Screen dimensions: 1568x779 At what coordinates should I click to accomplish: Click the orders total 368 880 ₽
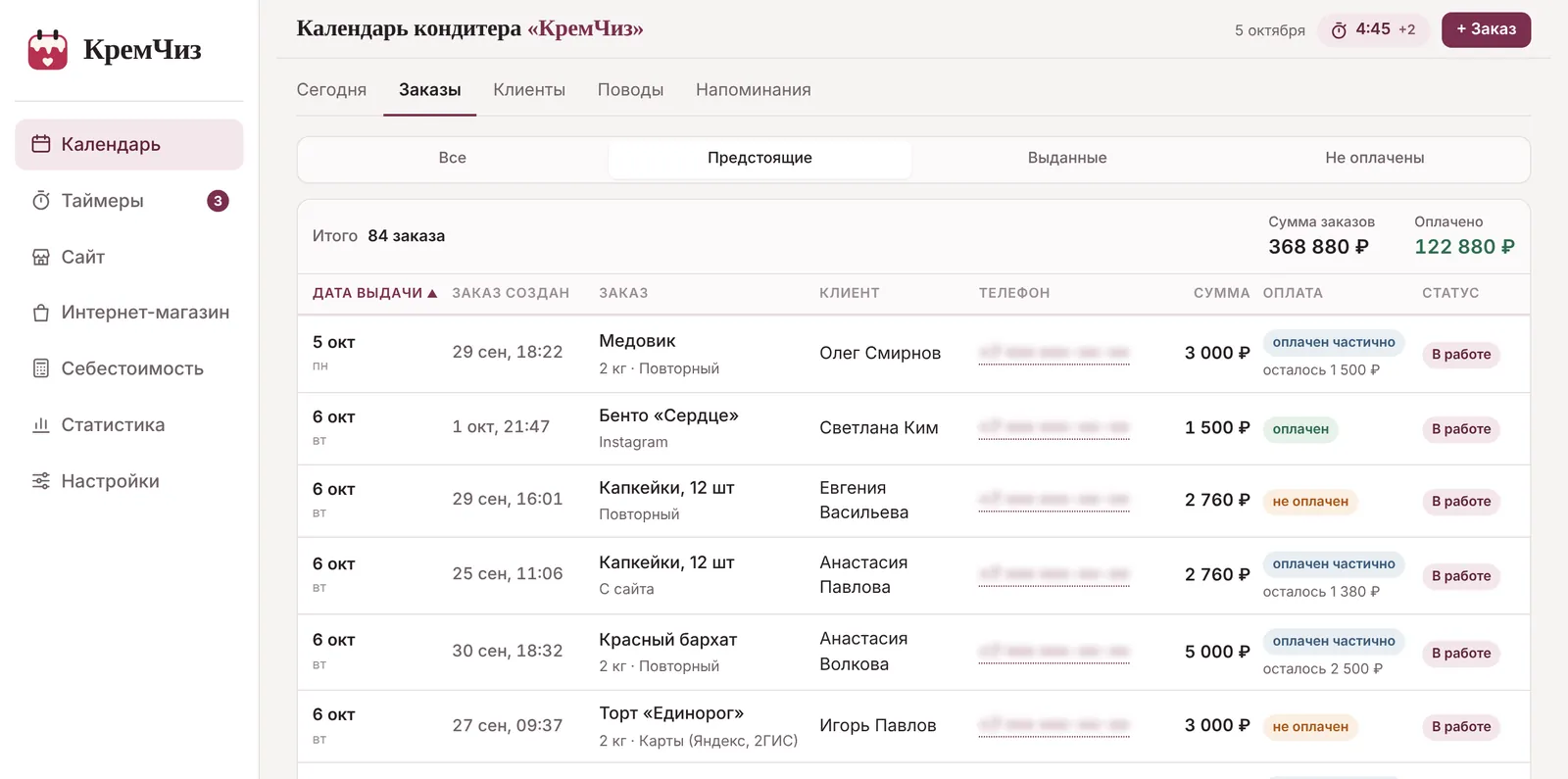(1318, 247)
